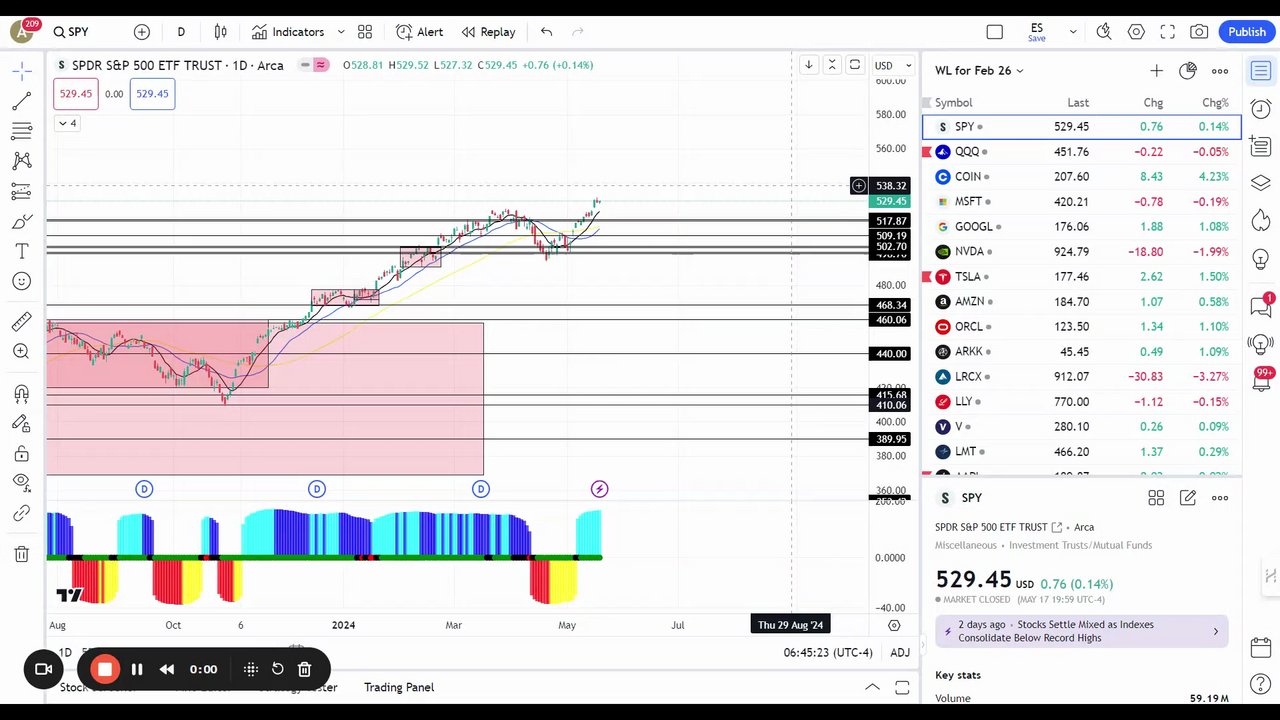Sort watchlist by Last column header
Image resolution: width=1280 pixels, height=720 pixels.
[x=1078, y=103]
